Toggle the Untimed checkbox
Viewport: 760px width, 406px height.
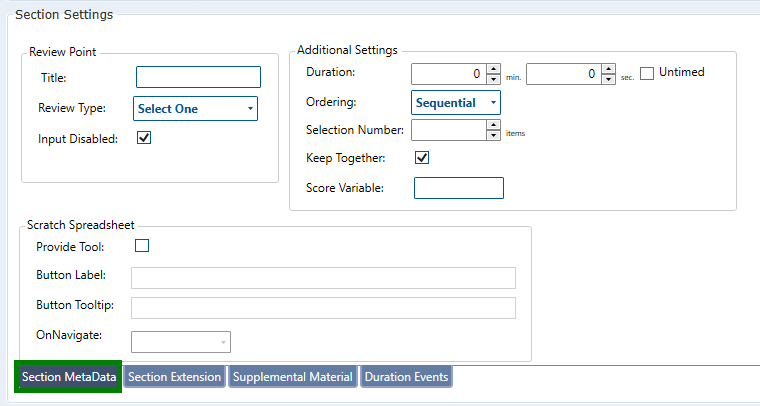pos(647,73)
